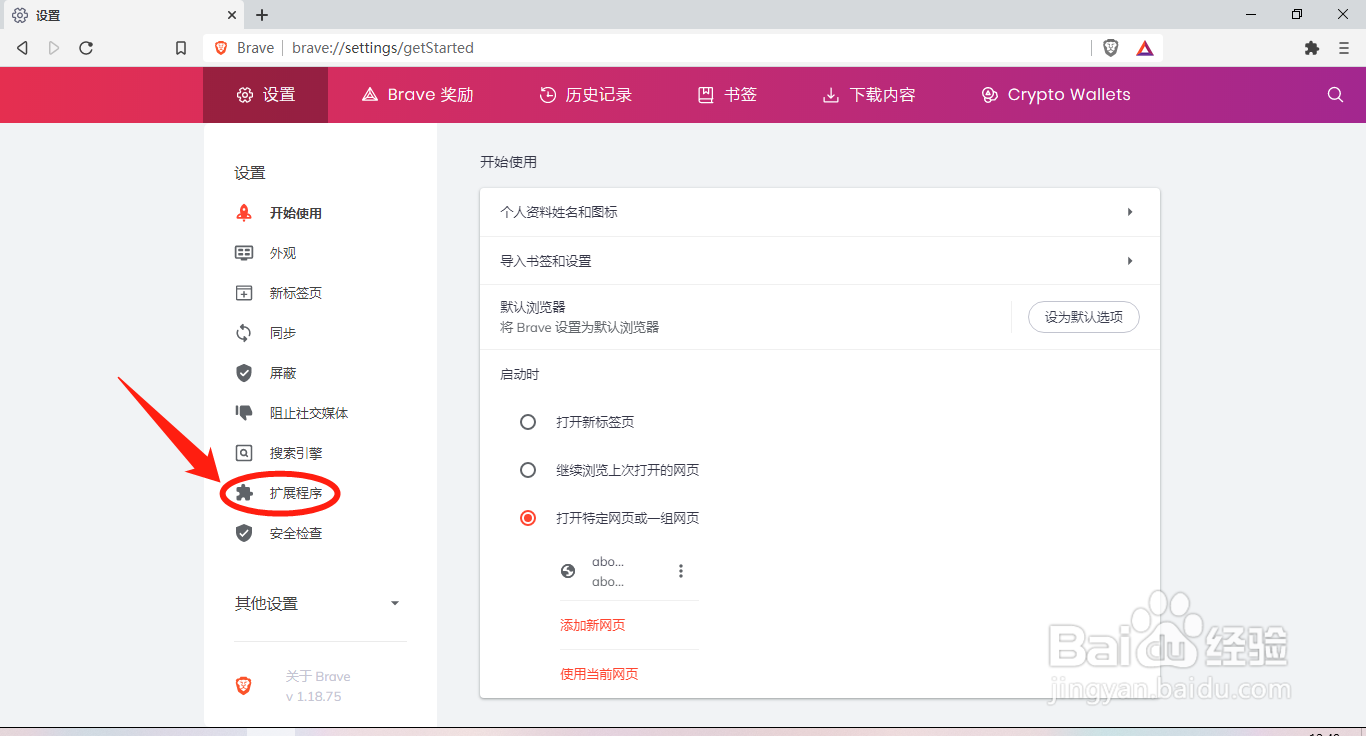Screen dimensions: 1366x736
Task: Click the 屏蔽 shield icon
Action: (x=244, y=373)
